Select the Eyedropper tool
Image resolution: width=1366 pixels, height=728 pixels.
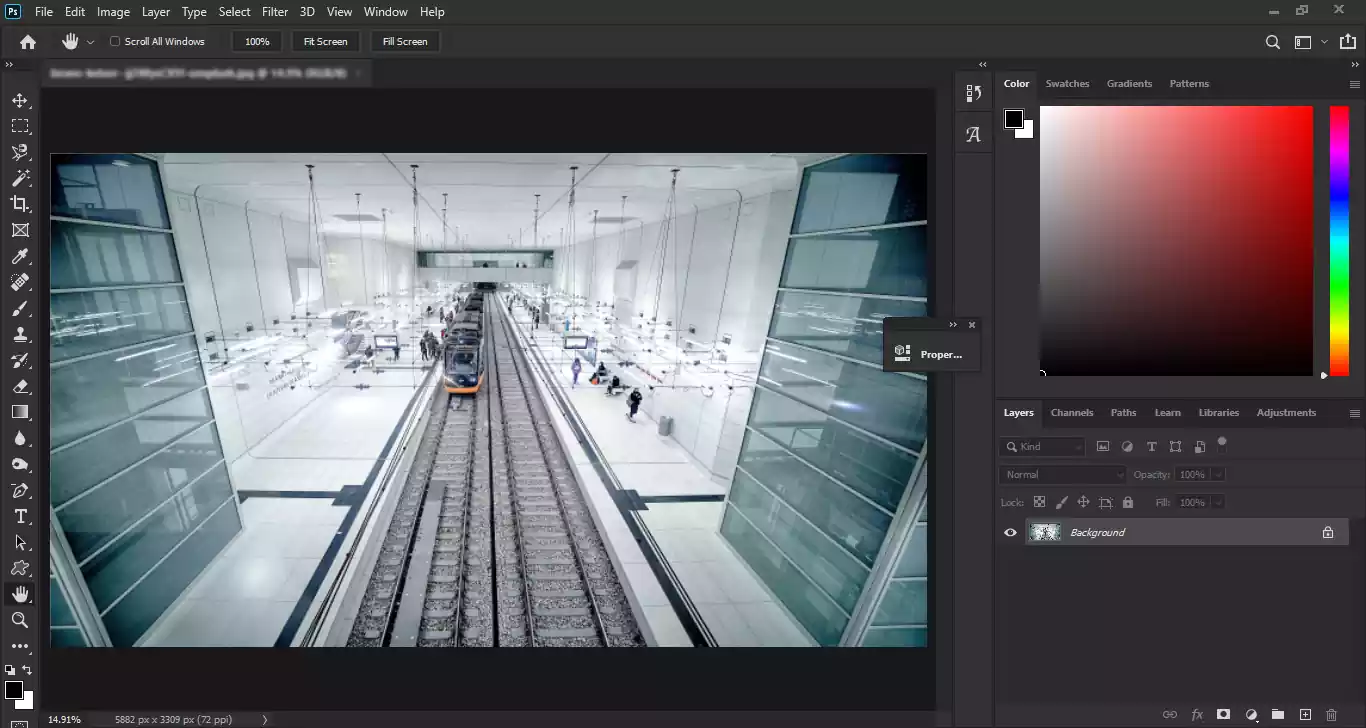point(20,257)
